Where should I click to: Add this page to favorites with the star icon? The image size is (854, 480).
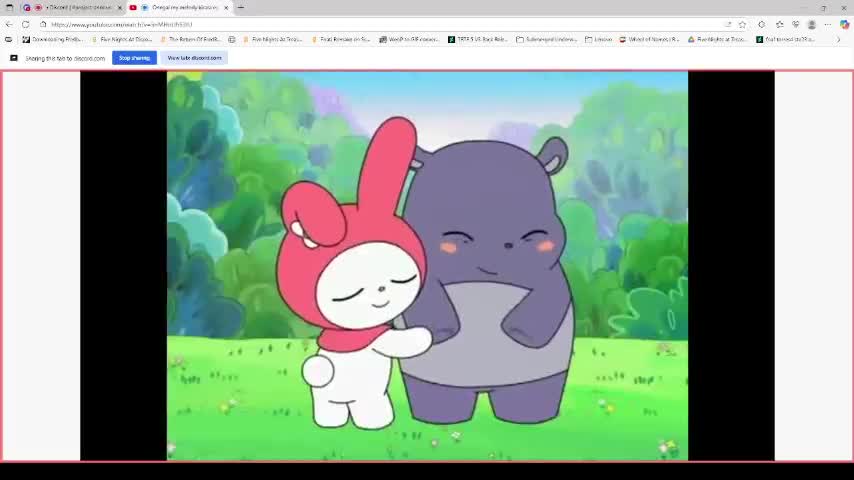(742, 24)
